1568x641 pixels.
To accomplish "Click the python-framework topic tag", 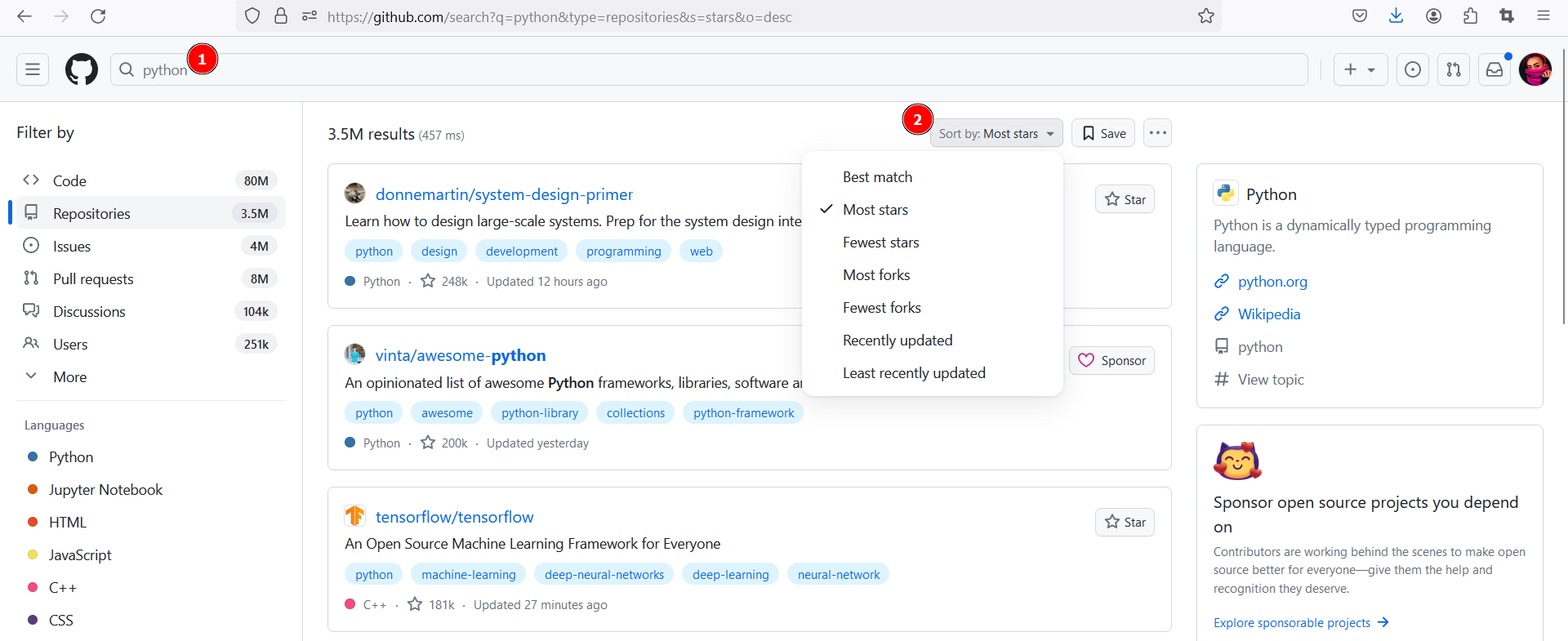I will pos(743,413).
